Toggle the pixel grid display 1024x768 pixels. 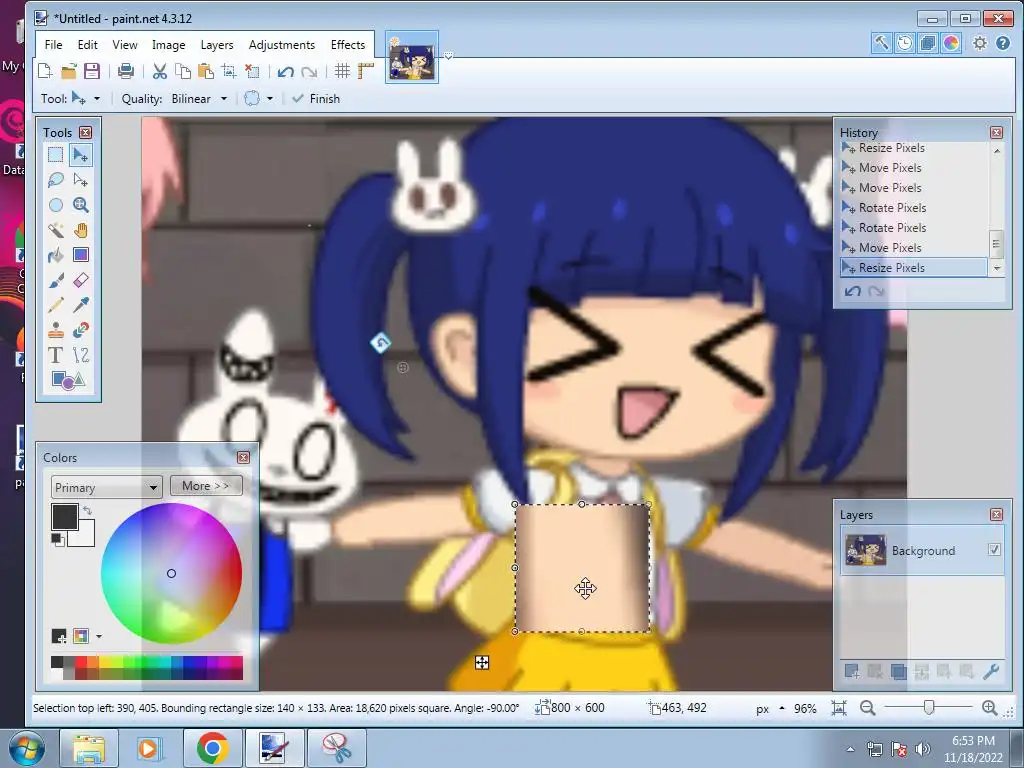[342, 71]
